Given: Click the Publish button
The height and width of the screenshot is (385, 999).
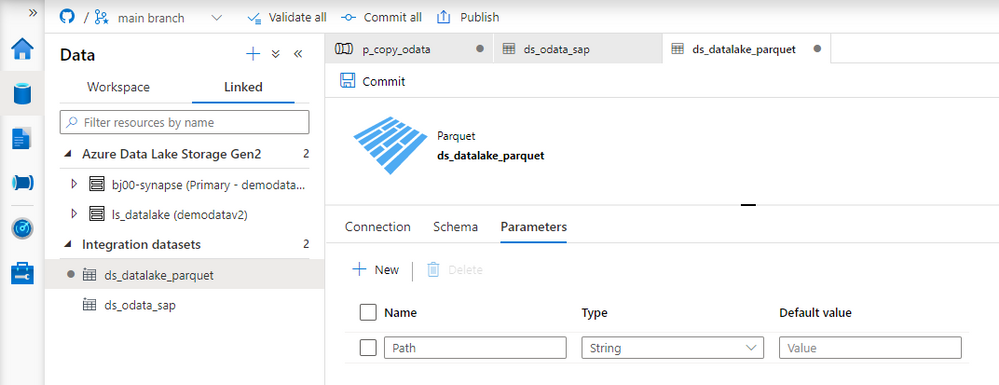Looking at the screenshot, I should 468,17.
